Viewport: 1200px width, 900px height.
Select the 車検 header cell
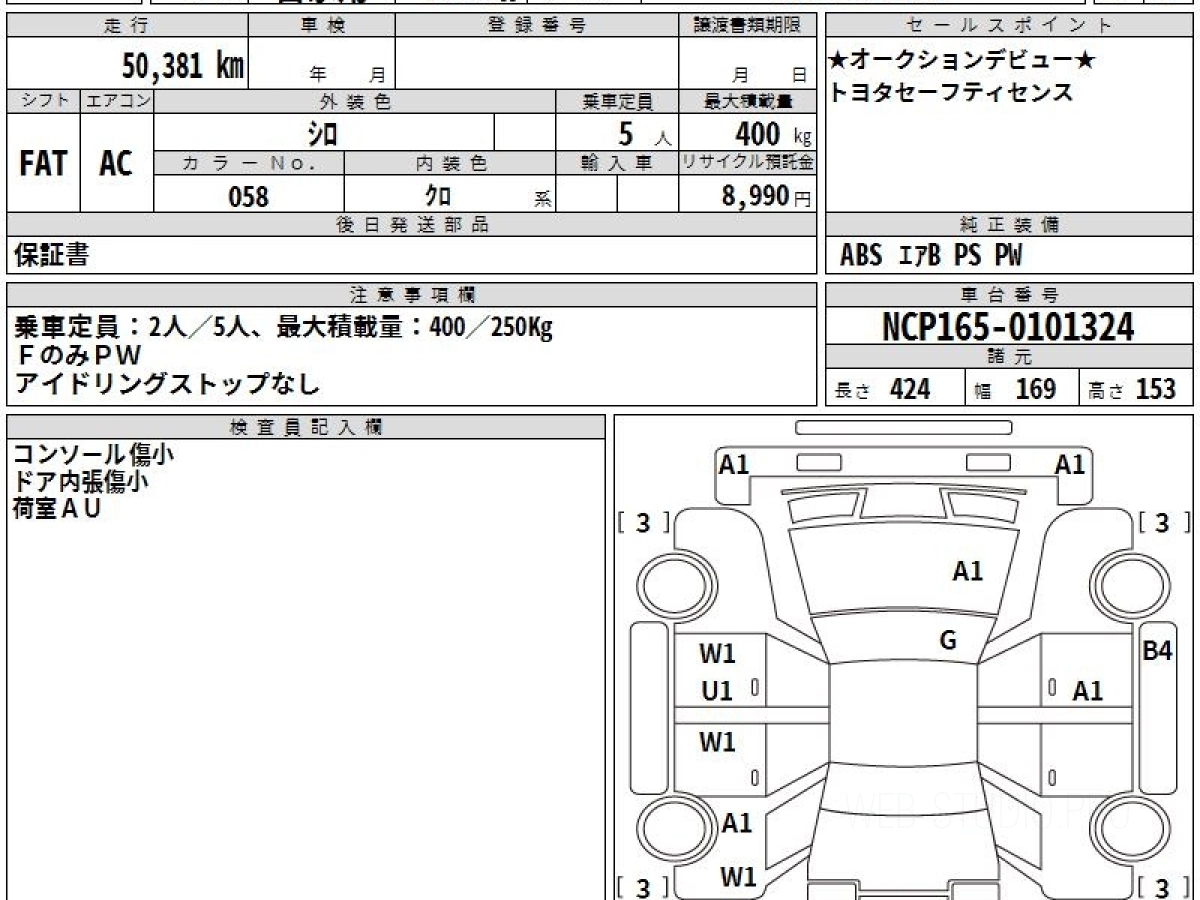[322, 26]
